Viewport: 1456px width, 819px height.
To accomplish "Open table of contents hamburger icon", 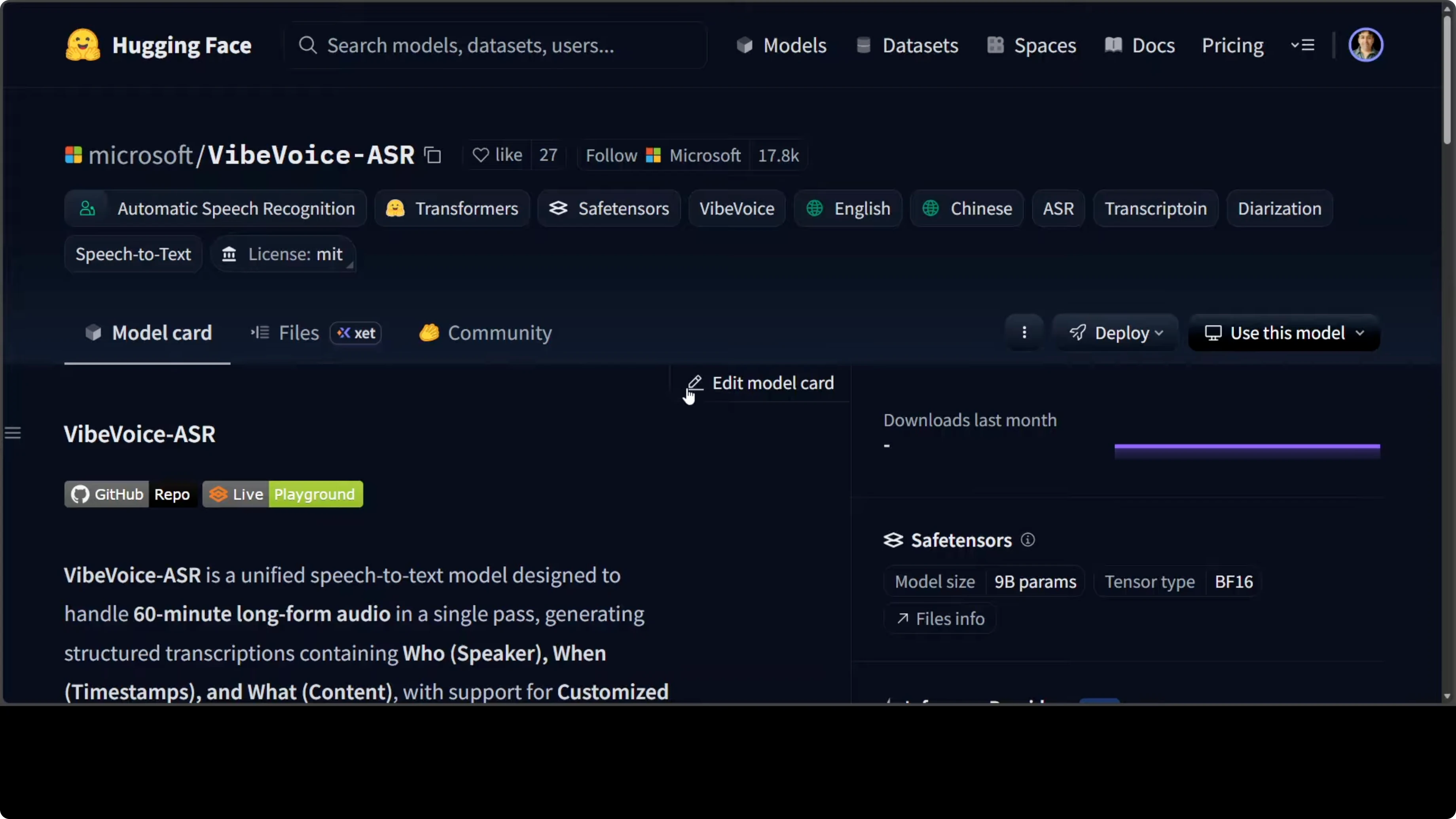I will click(12, 434).
